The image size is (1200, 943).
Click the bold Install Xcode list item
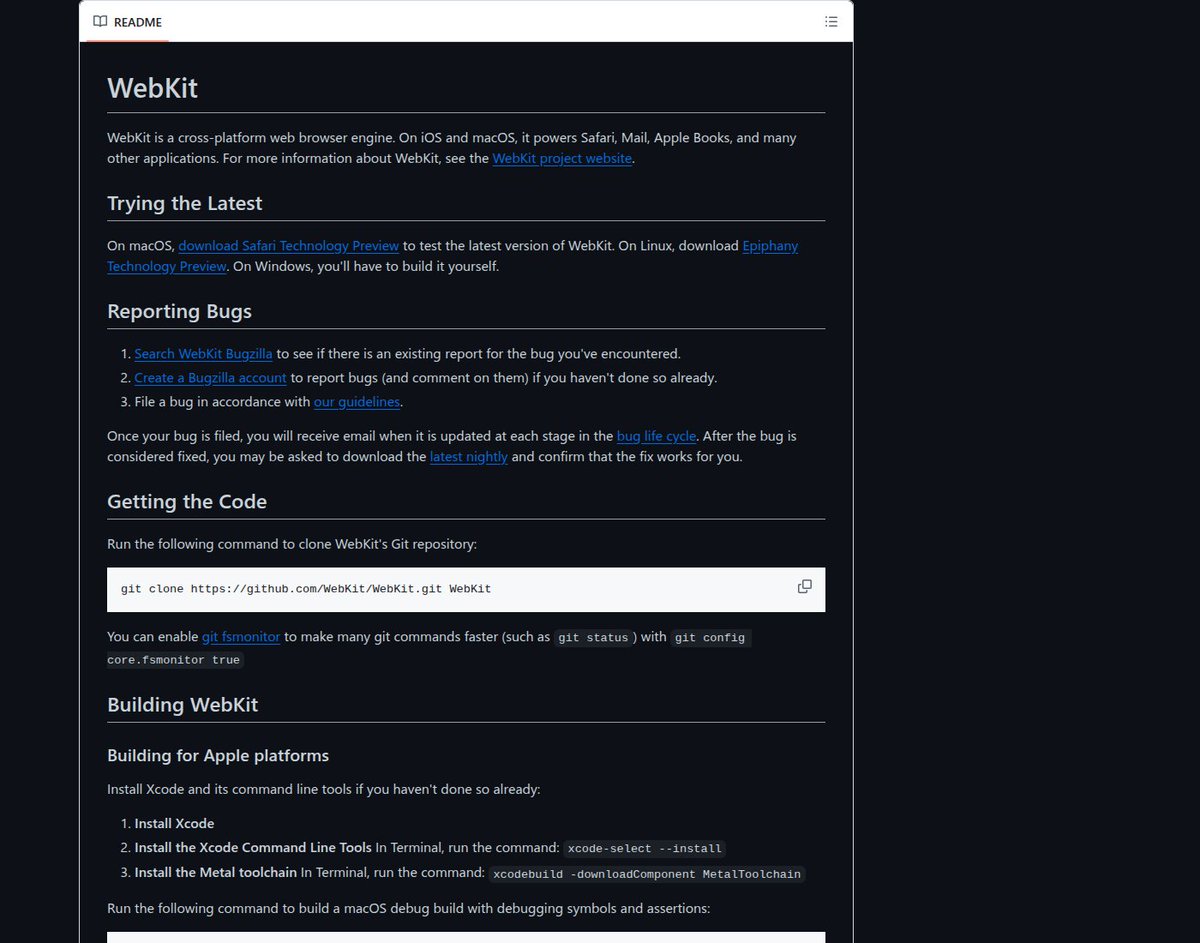pos(174,824)
